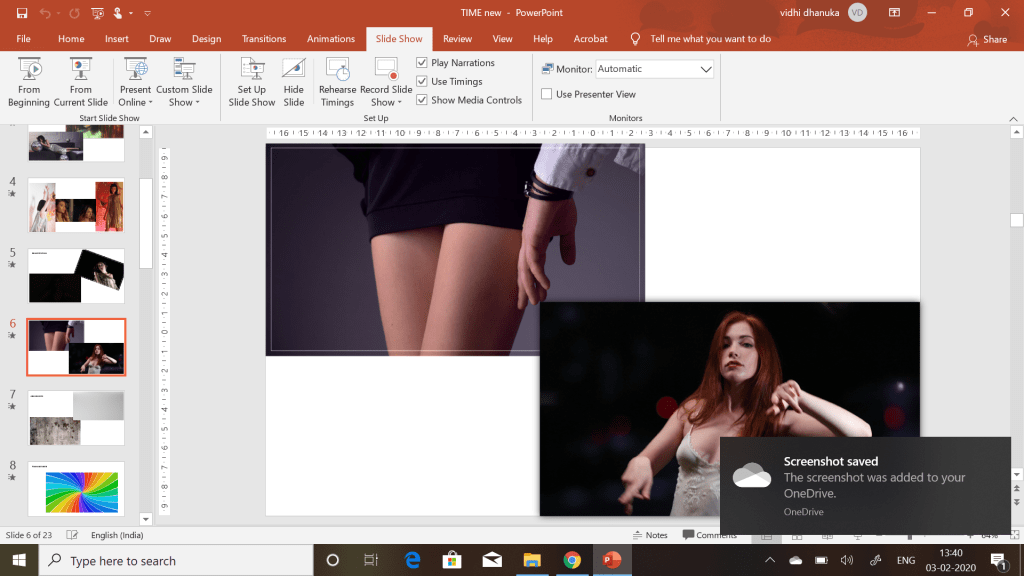Toggle the Use Timings checkbox
1024x576 pixels.
pyautogui.click(x=422, y=82)
